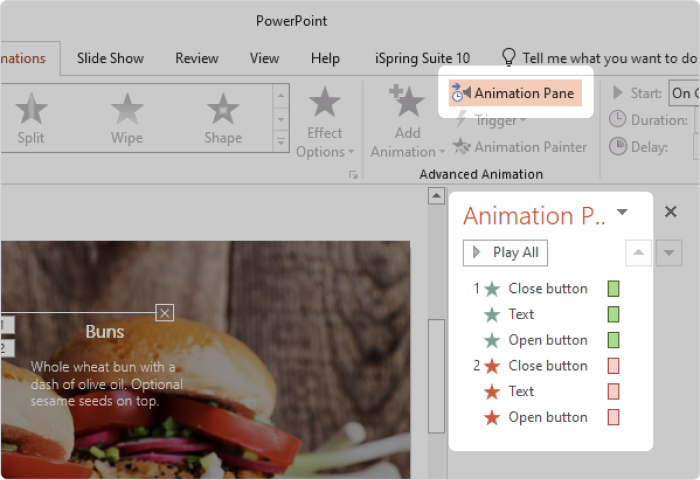Click red timing bar of red Open button

[x=613, y=417]
